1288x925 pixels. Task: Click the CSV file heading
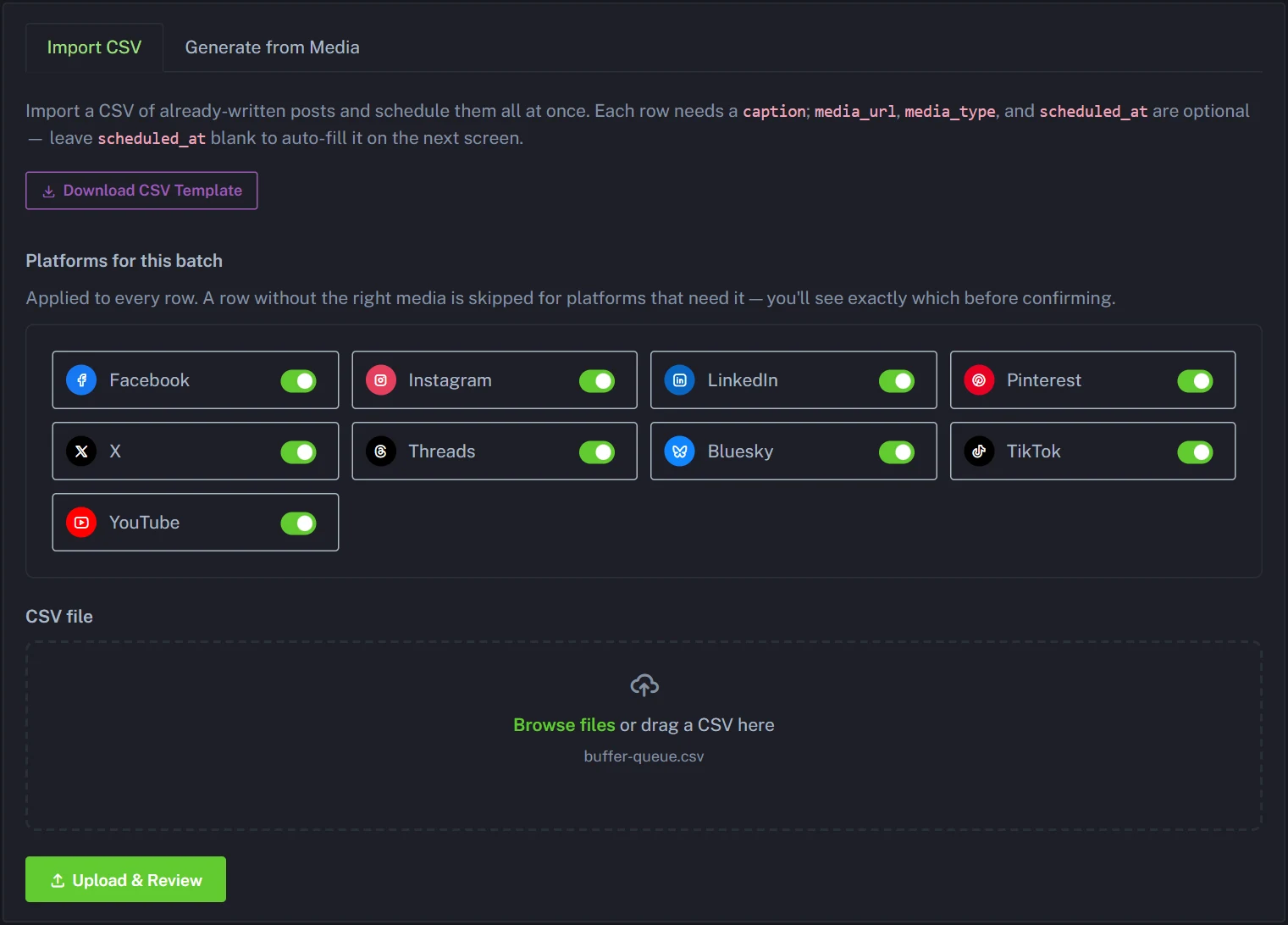tap(59, 617)
